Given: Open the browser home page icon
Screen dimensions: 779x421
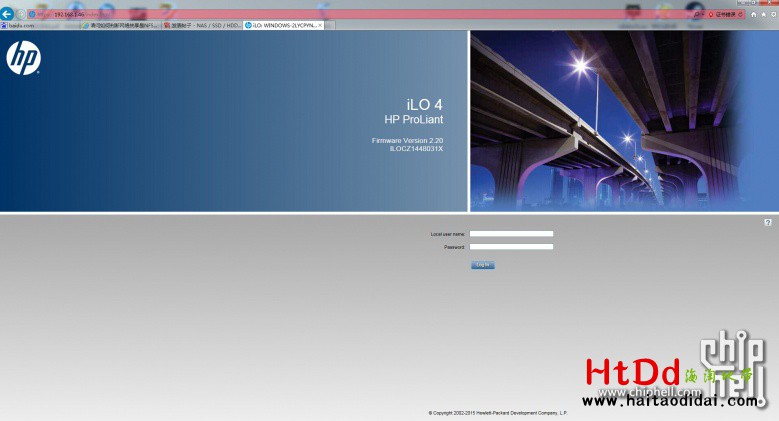Looking at the screenshot, I should pyautogui.click(x=754, y=14).
